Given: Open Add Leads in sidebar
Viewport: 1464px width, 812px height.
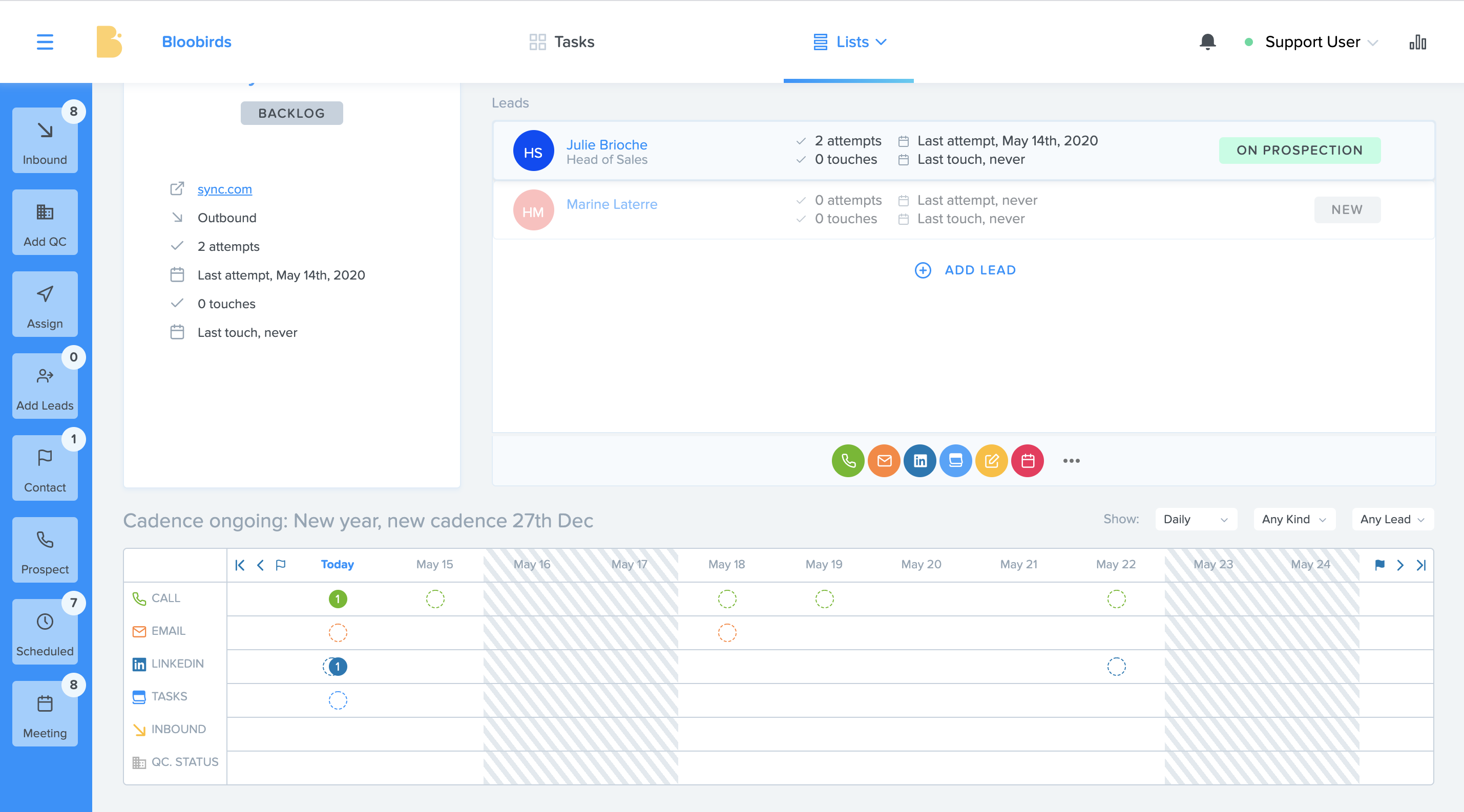Looking at the screenshot, I should tap(45, 386).
